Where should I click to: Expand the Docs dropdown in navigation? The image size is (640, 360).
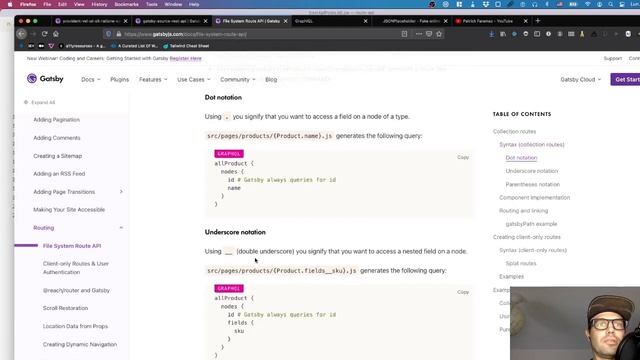91,79
